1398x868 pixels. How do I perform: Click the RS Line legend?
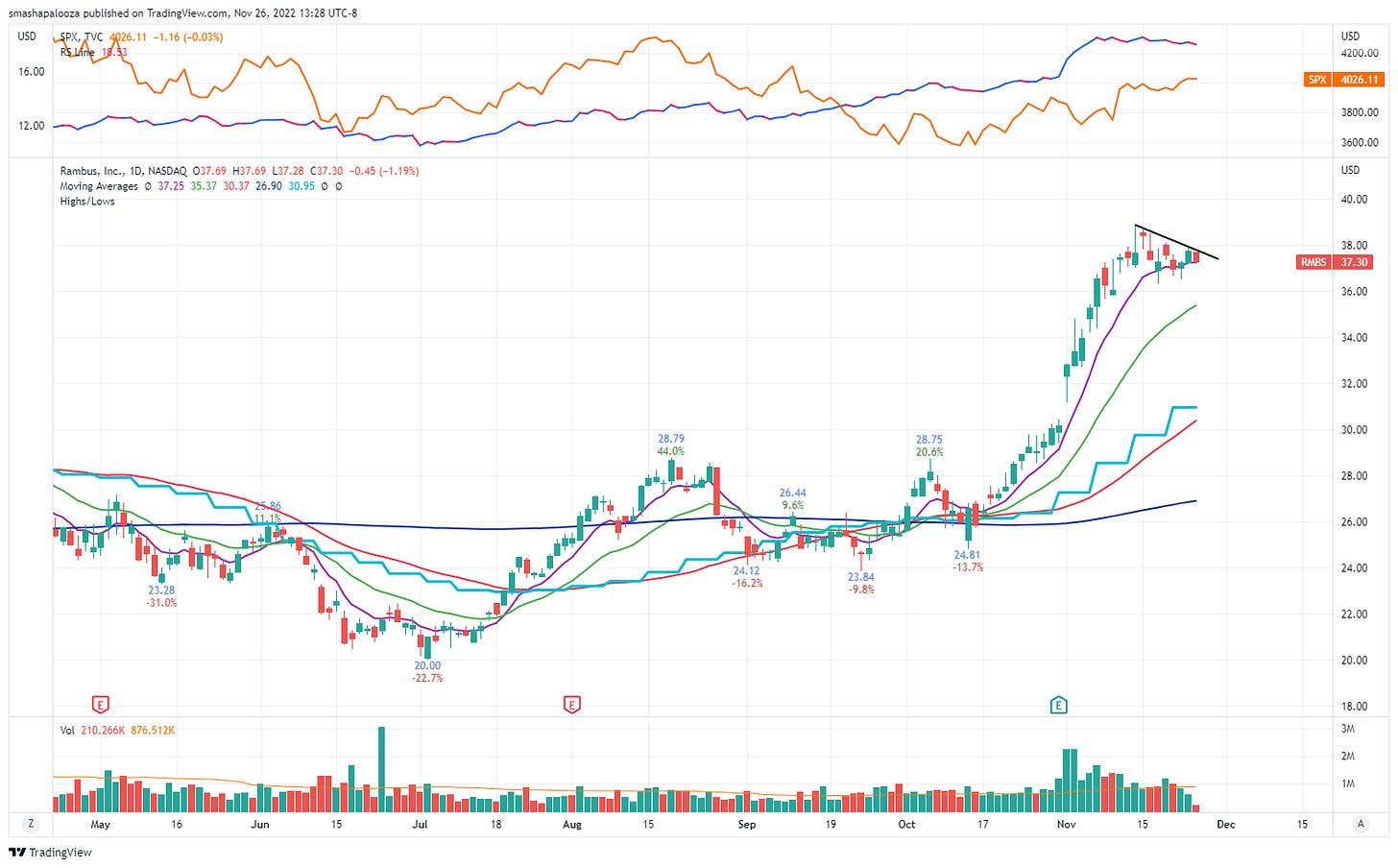coord(78,53)
